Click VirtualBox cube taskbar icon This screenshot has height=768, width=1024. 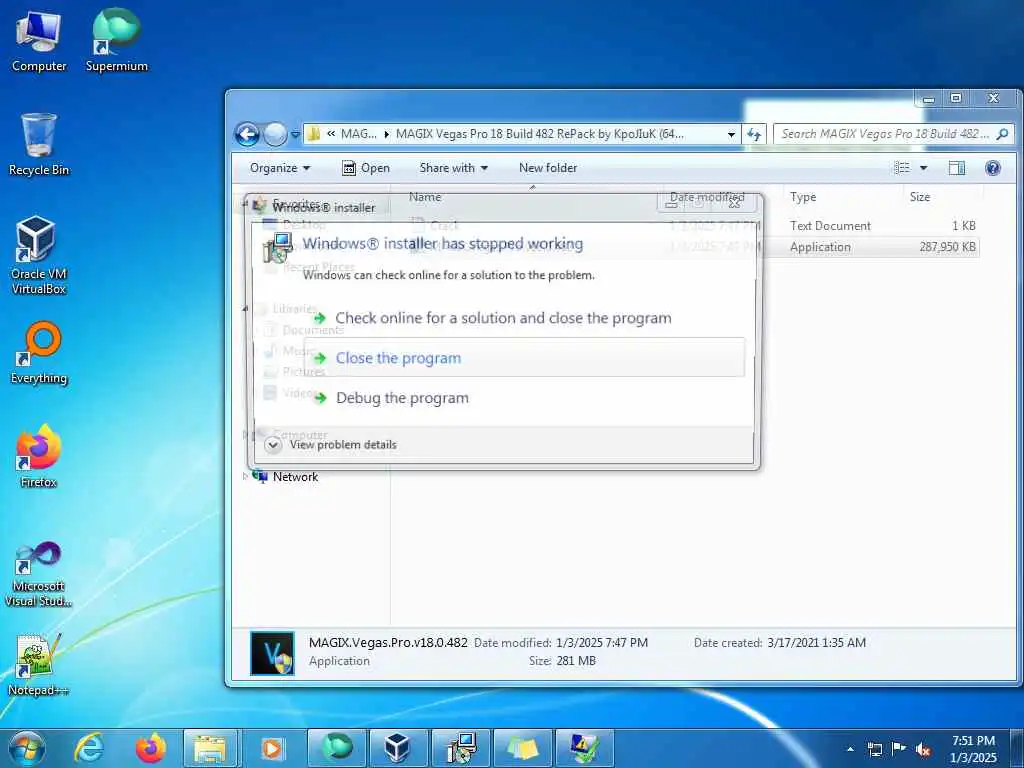398,748
